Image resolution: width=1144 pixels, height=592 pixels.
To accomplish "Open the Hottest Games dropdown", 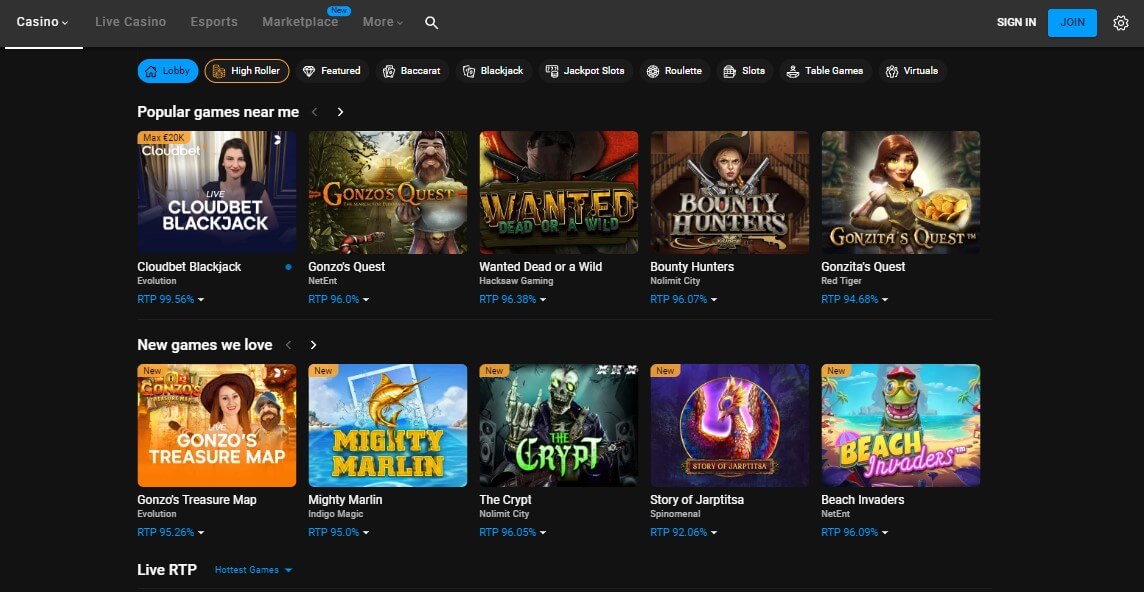I will [x=253, y=570].
